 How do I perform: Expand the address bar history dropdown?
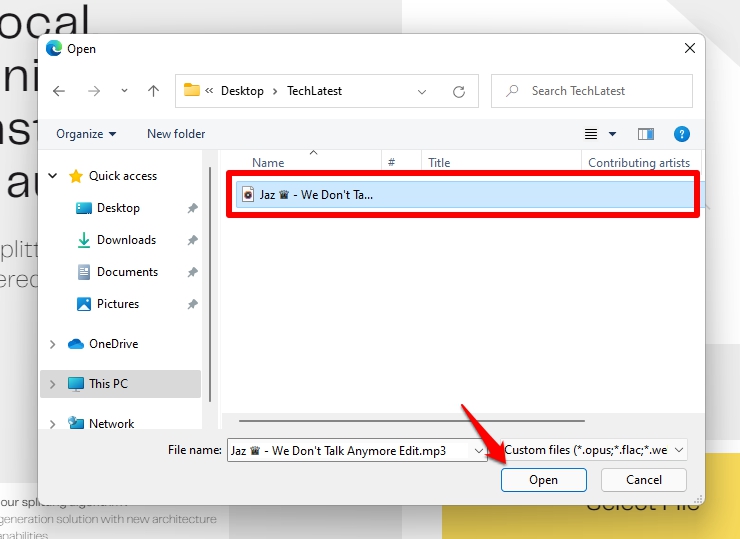422,92
